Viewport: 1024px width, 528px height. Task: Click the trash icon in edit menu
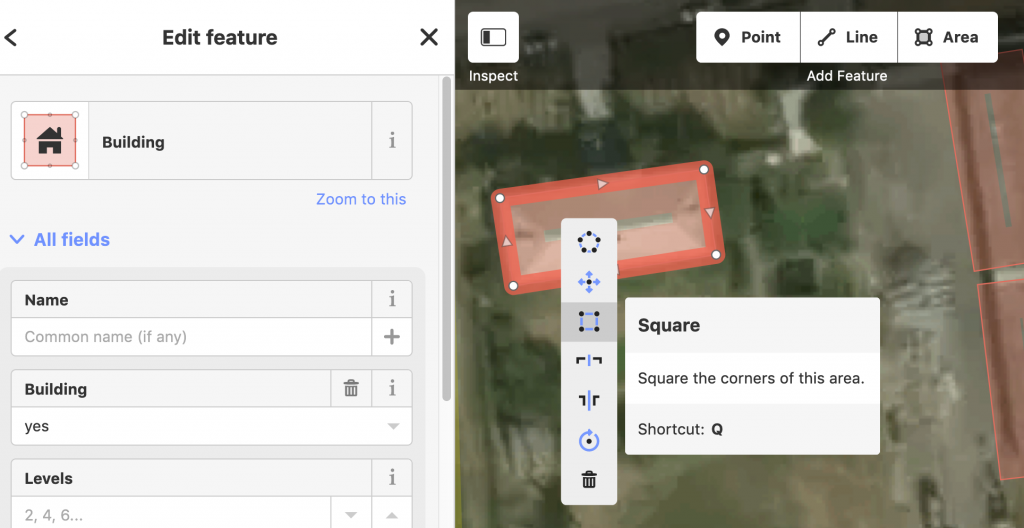[589, 481]
